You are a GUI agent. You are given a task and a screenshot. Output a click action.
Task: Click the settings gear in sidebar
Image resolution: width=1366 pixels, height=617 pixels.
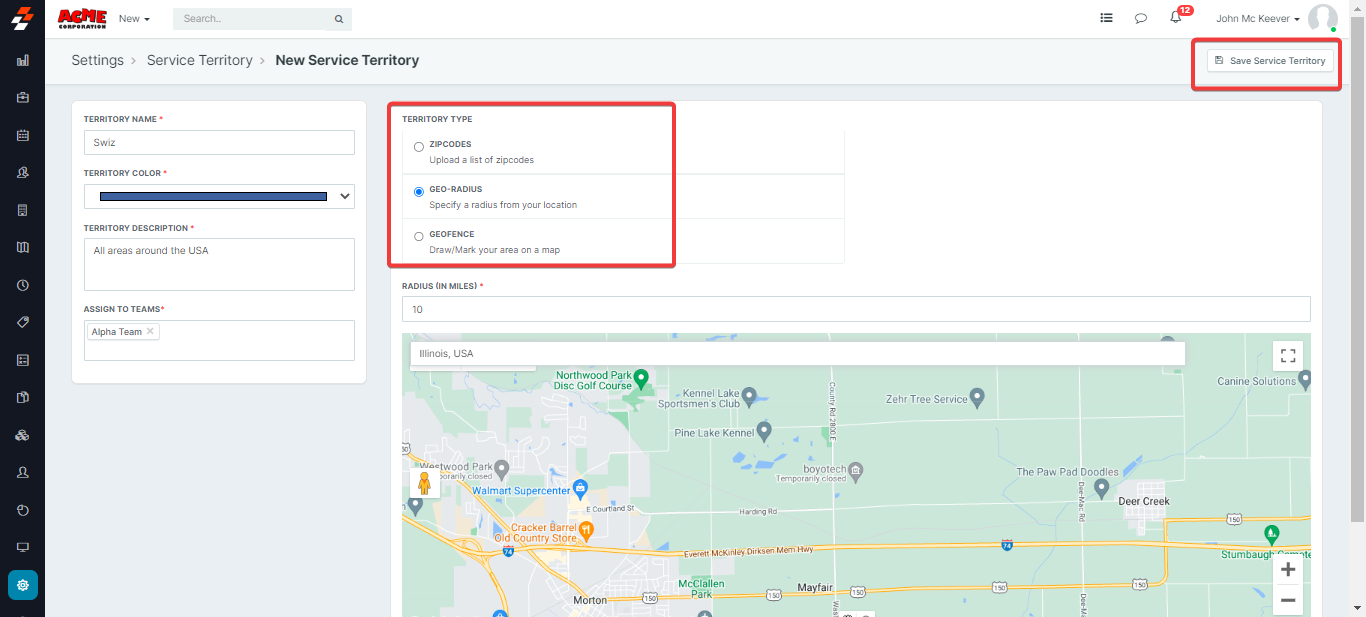coord(23,585)
